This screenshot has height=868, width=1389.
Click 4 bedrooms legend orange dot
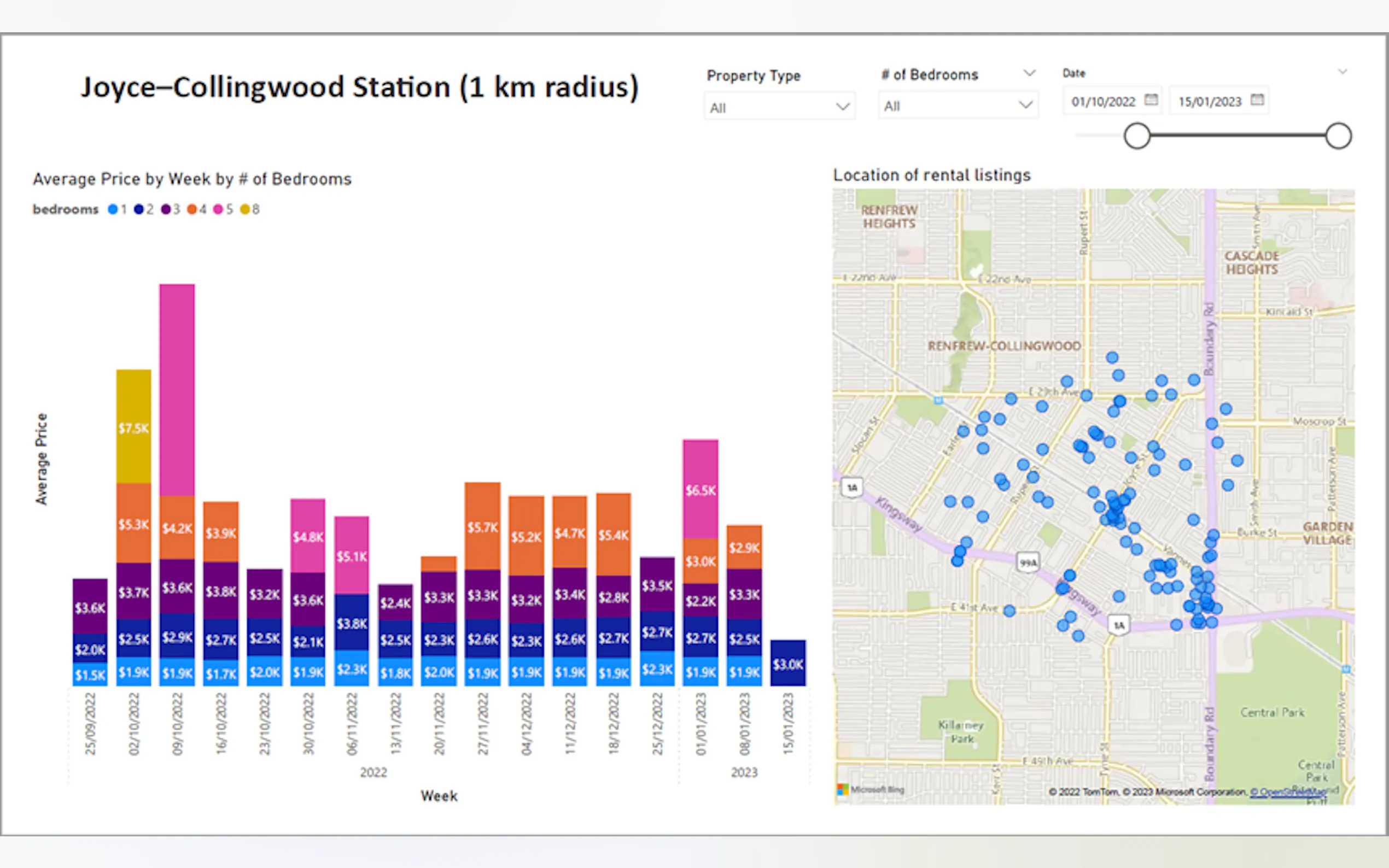tap(192, 209)
